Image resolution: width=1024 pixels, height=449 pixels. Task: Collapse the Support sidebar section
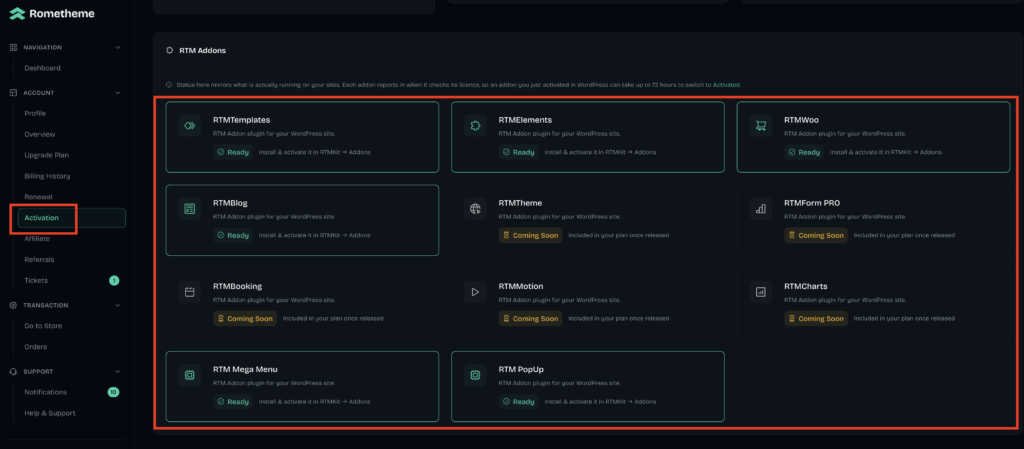pyautogui.click(x=118, y=371)
